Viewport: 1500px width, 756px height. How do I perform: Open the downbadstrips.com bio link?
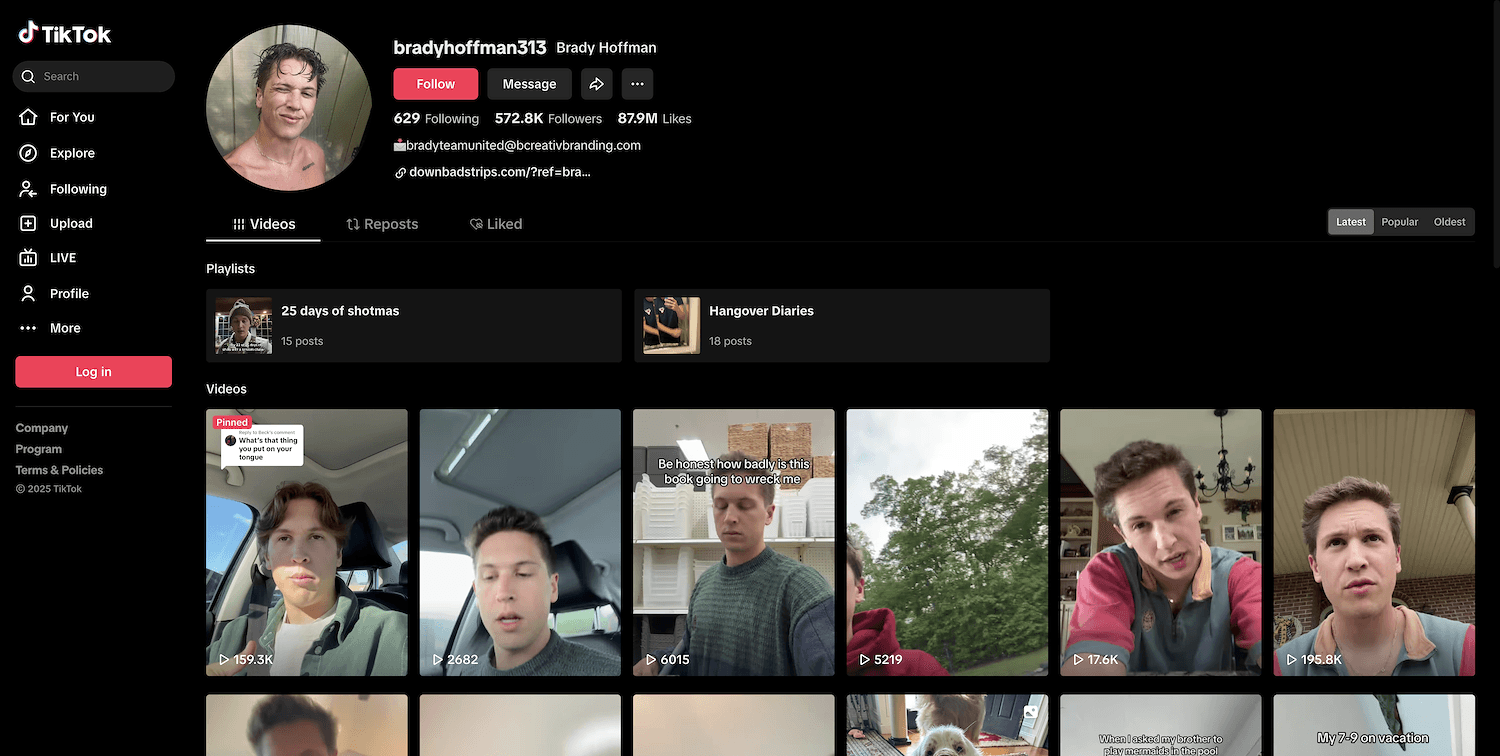499,172
